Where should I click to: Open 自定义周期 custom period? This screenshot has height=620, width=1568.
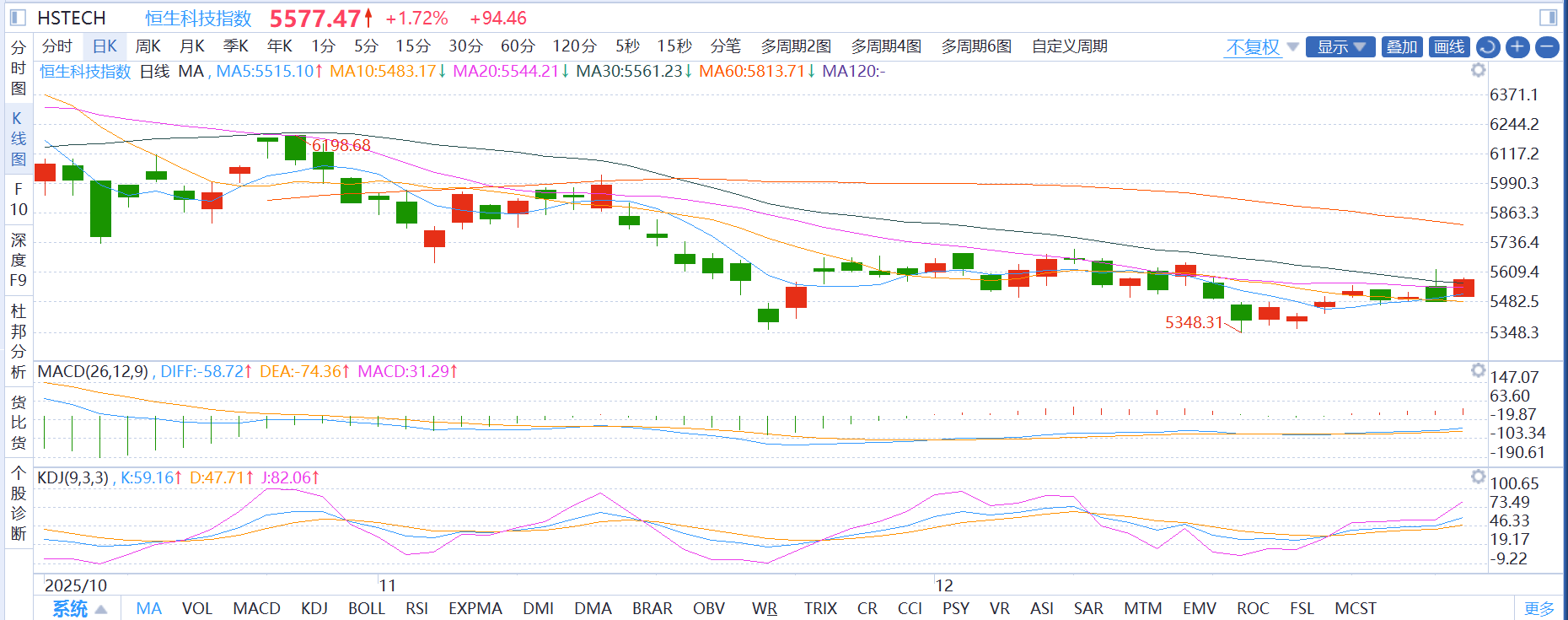(1070, 46)
